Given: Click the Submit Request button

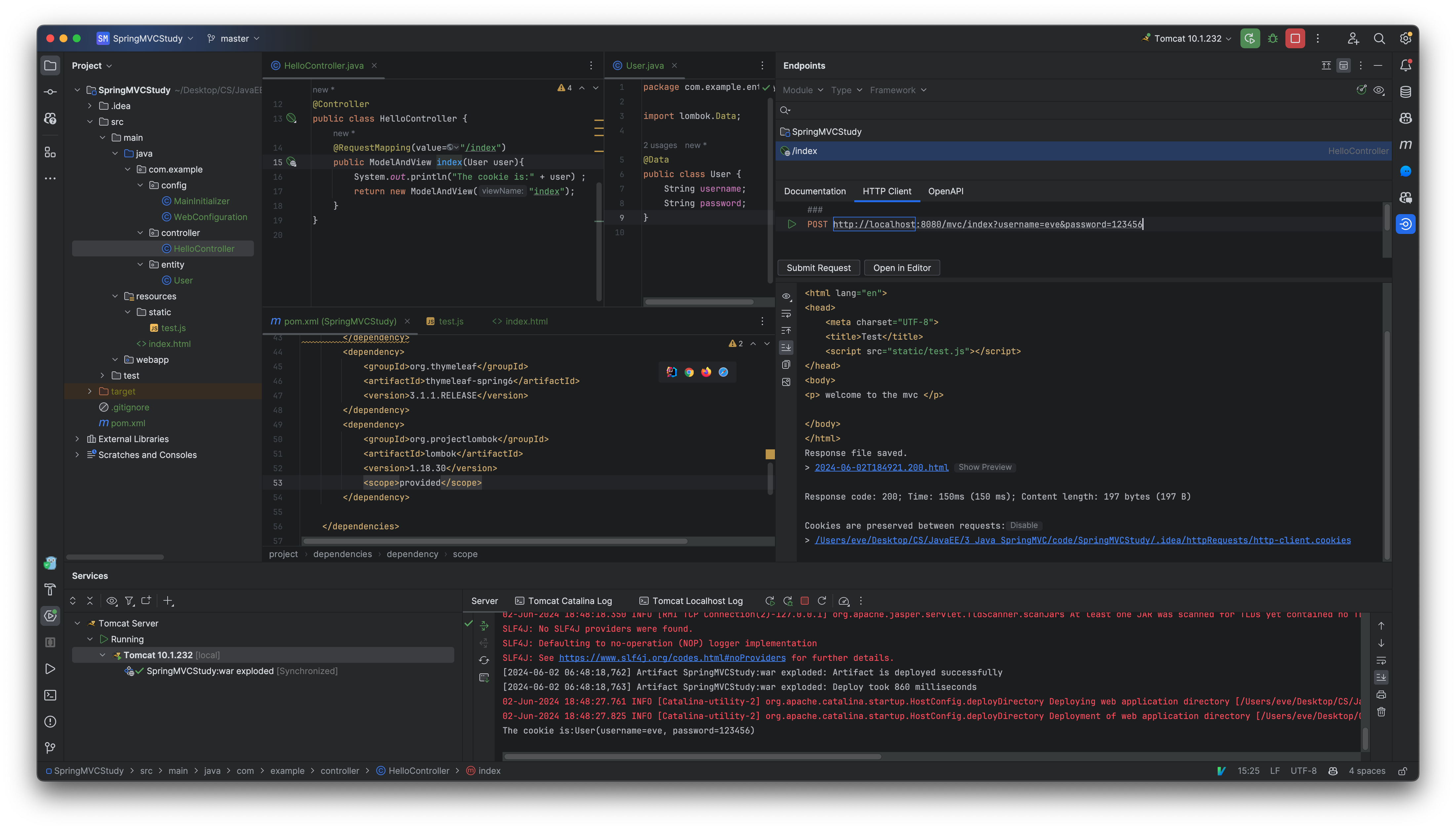Looking at the screenshot, I should pos(818,268).
